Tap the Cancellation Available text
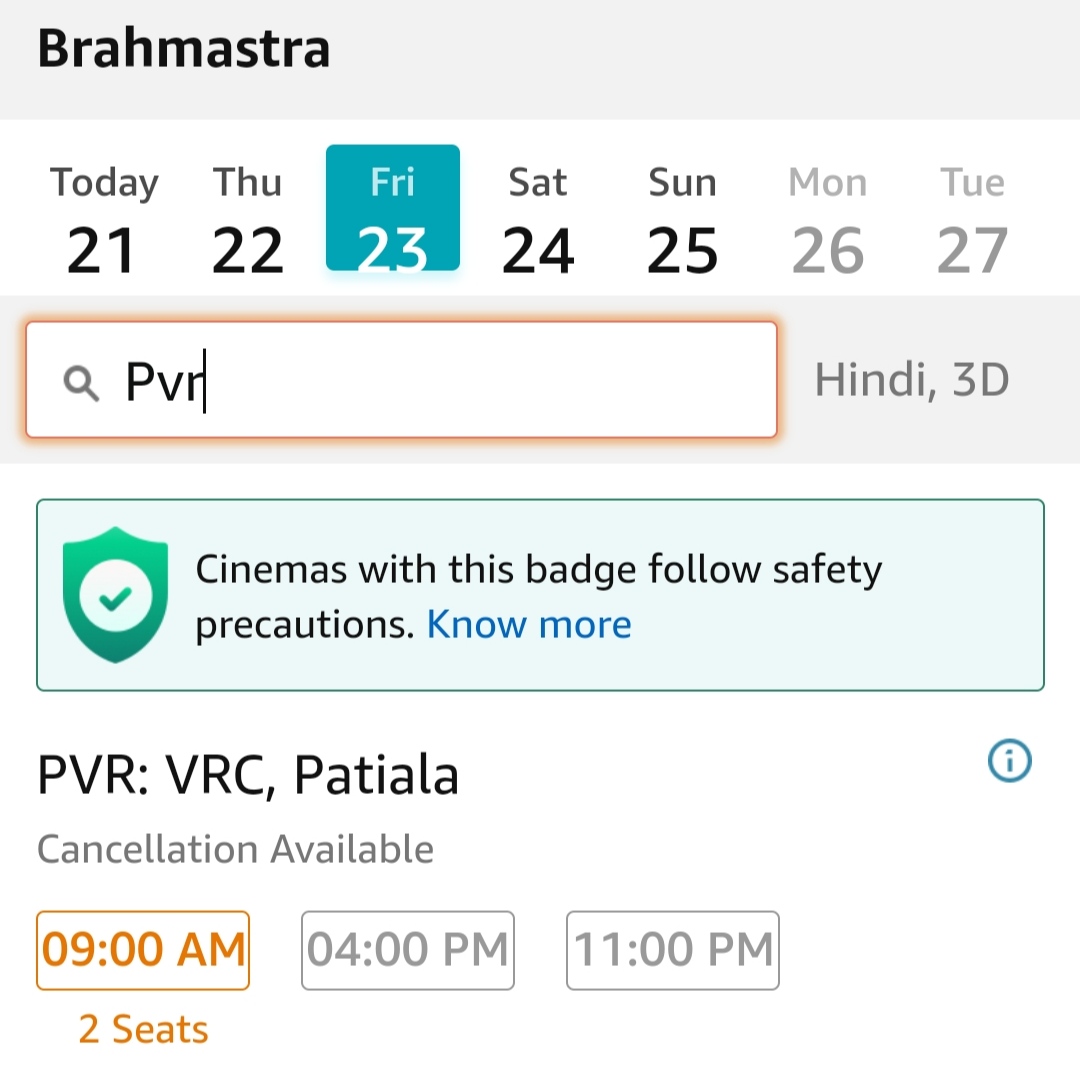 coord(235,849)
